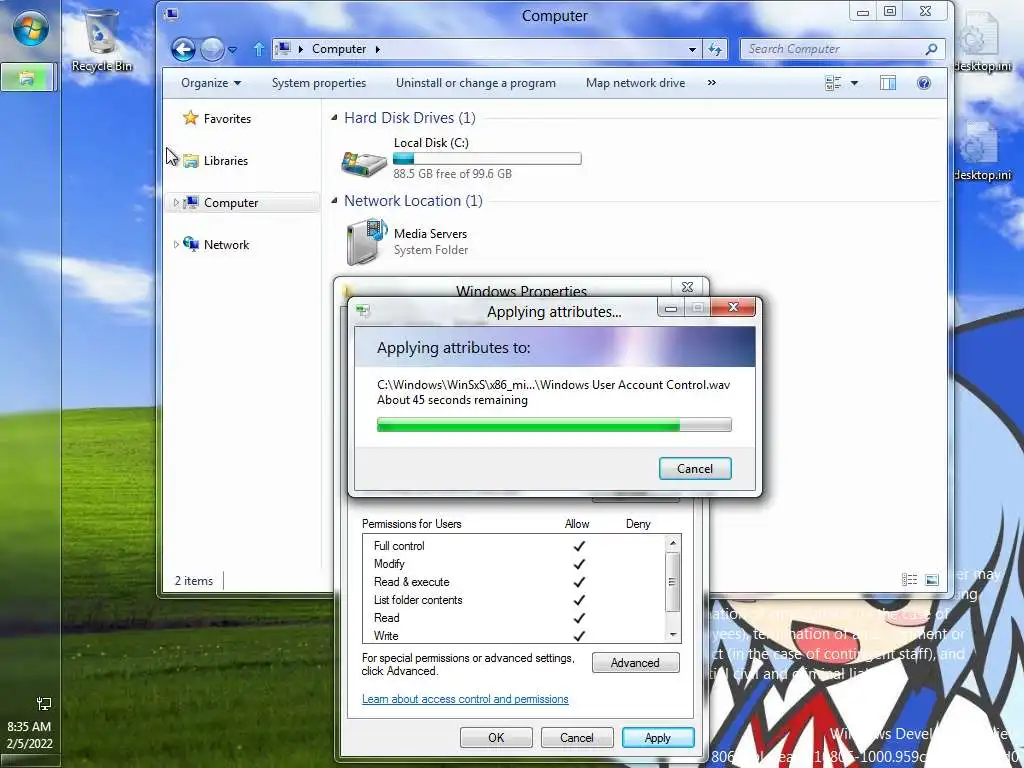Open the Start orb menu
This screenshot has width=1024, height=768.
30,28
